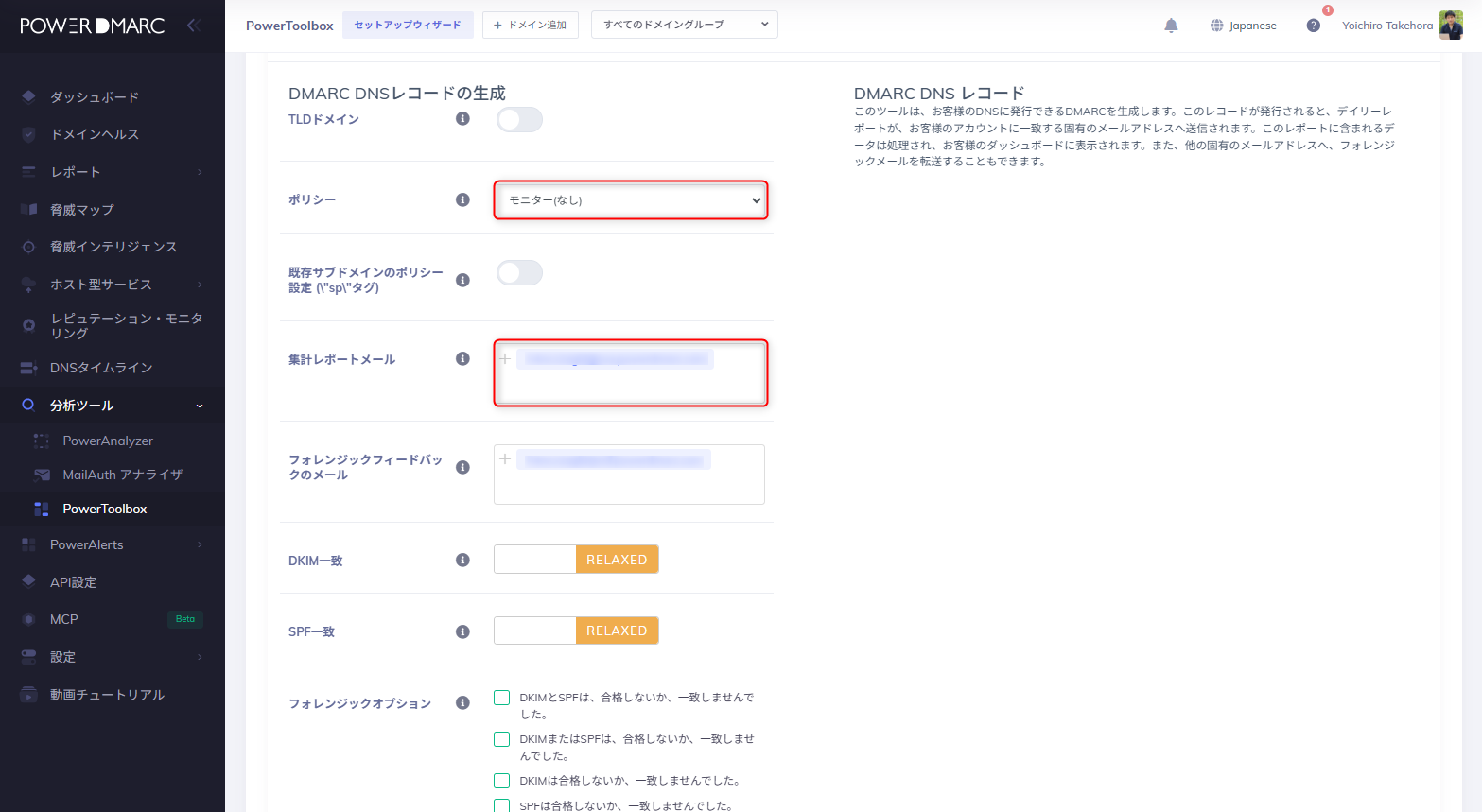Click the API設定 icon
The height and width of the screenshot is (812, 1482).
click(x=28, y=581)
